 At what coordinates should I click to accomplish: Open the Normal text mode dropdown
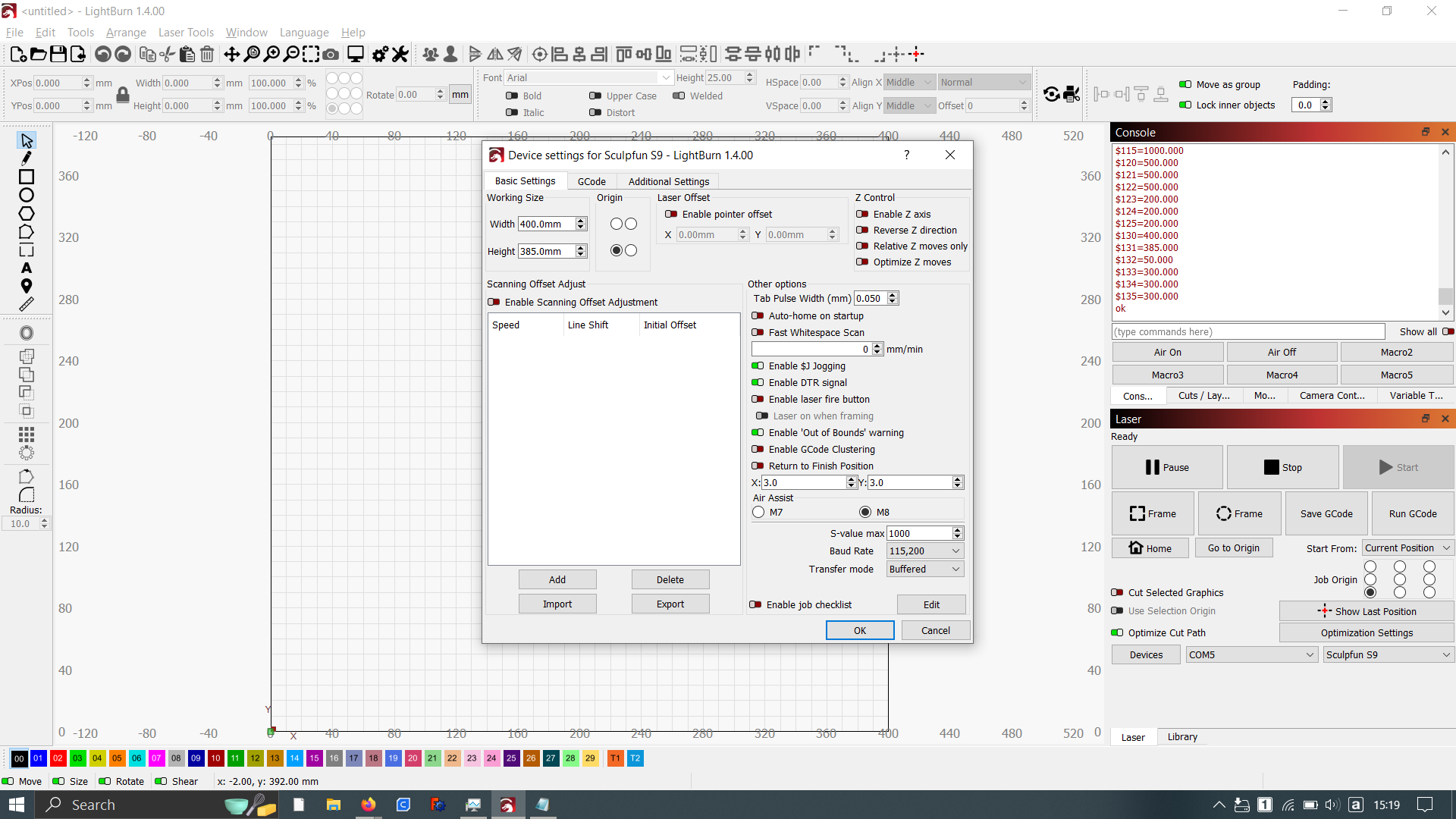click(x=984, y=83)
